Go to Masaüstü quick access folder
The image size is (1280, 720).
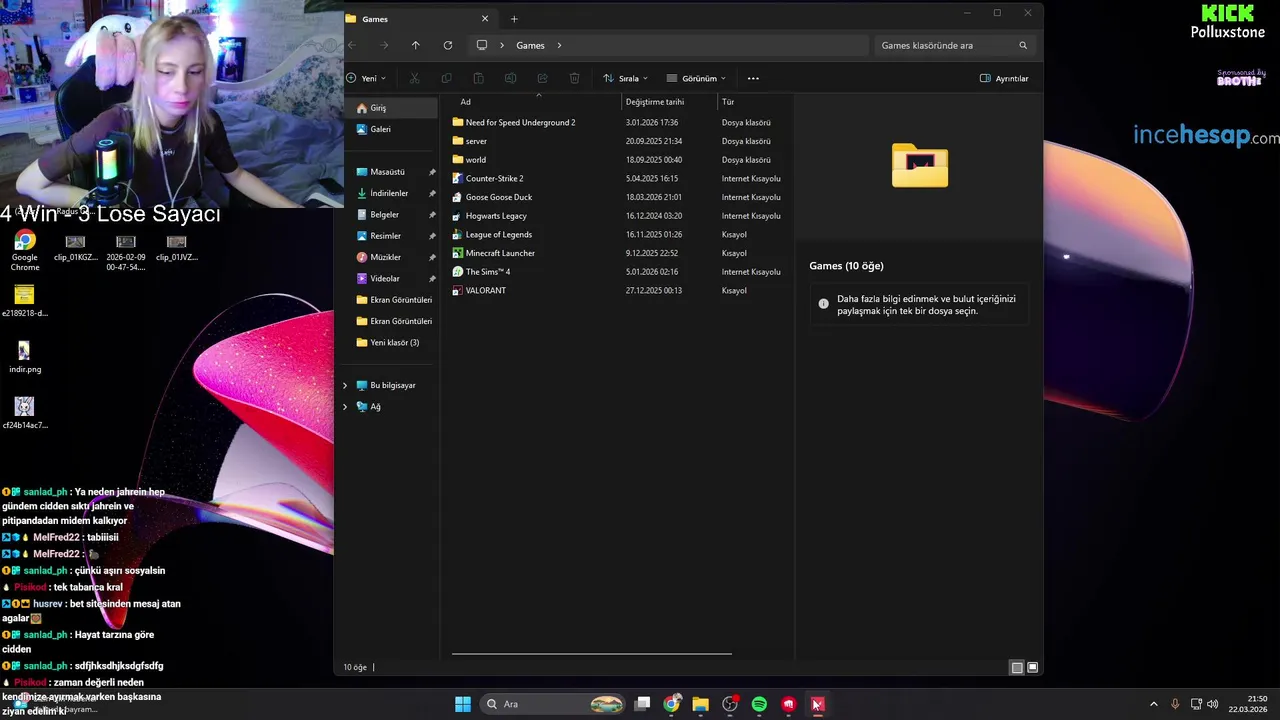point(391,172)
